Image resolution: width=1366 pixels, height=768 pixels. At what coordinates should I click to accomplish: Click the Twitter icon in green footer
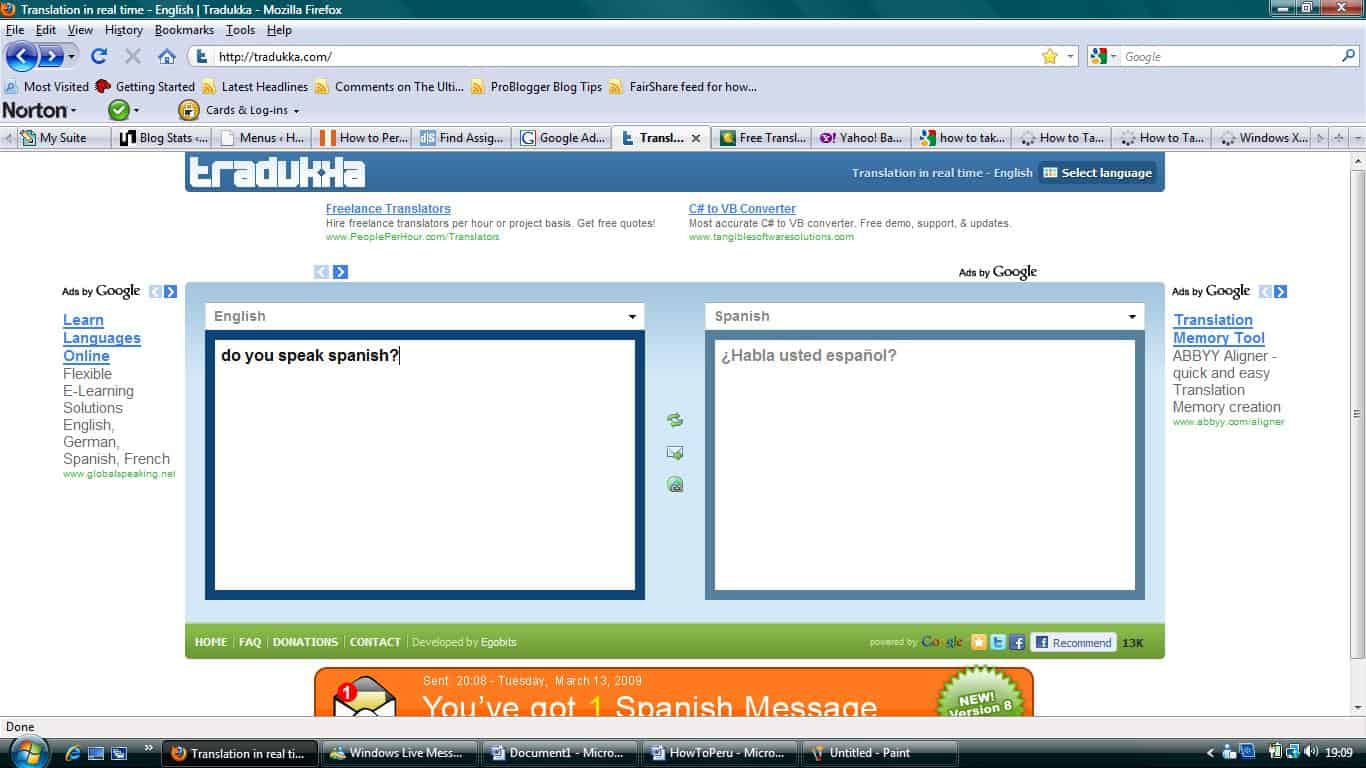tap(998, 642)
